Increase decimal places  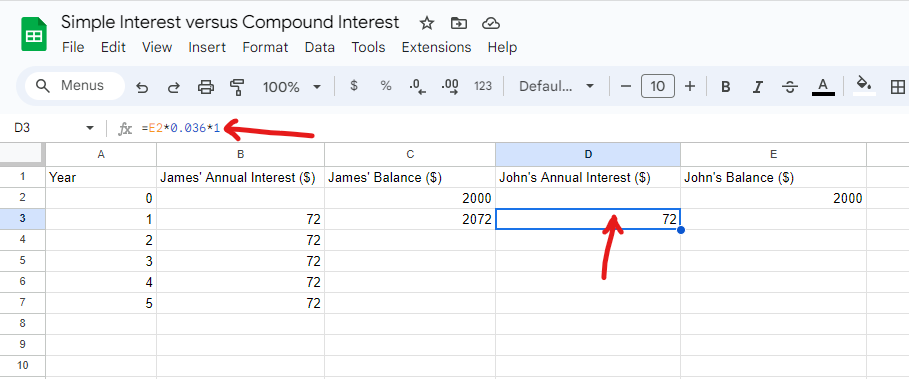(x=450, y=87)
